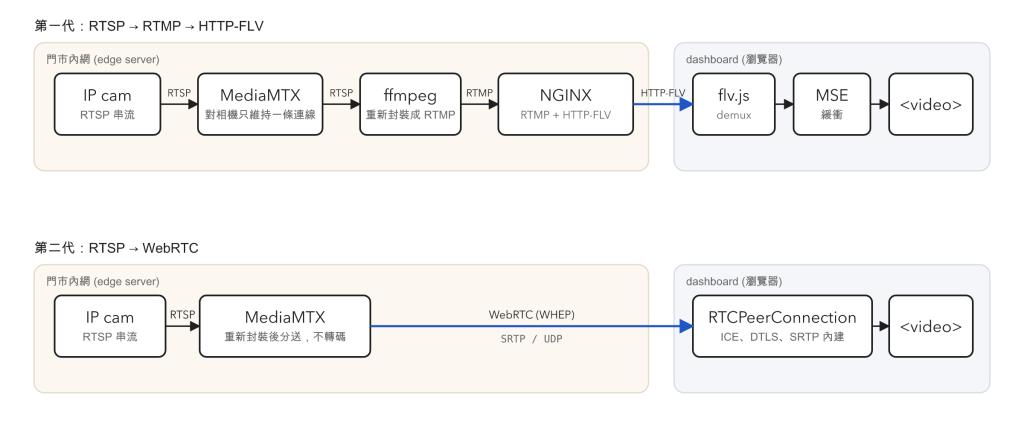Select the "門市內網 (edge server)" label in 第一代 diagram
The image size is (1024, 444).
click(103, 59)
